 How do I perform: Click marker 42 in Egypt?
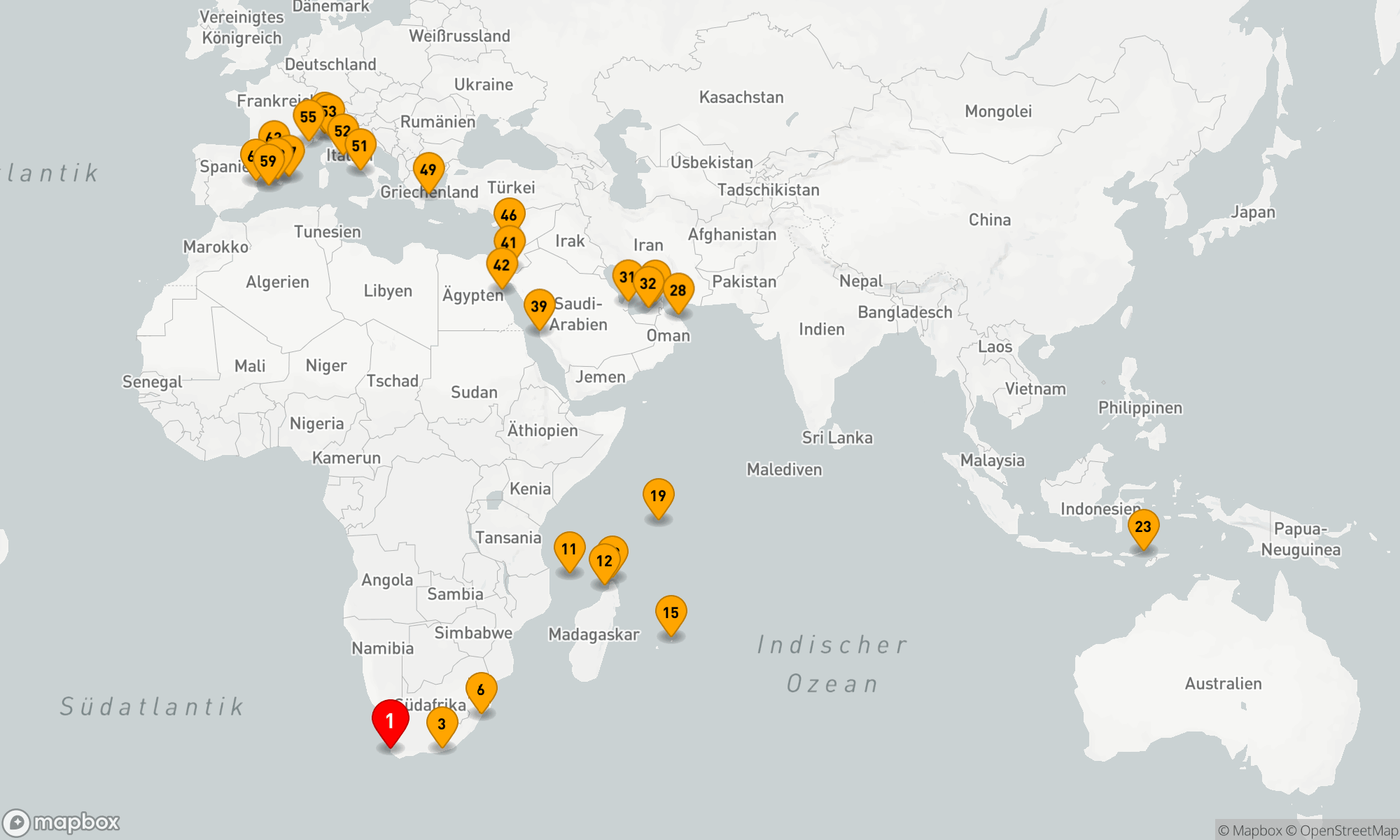click(501, 265)
